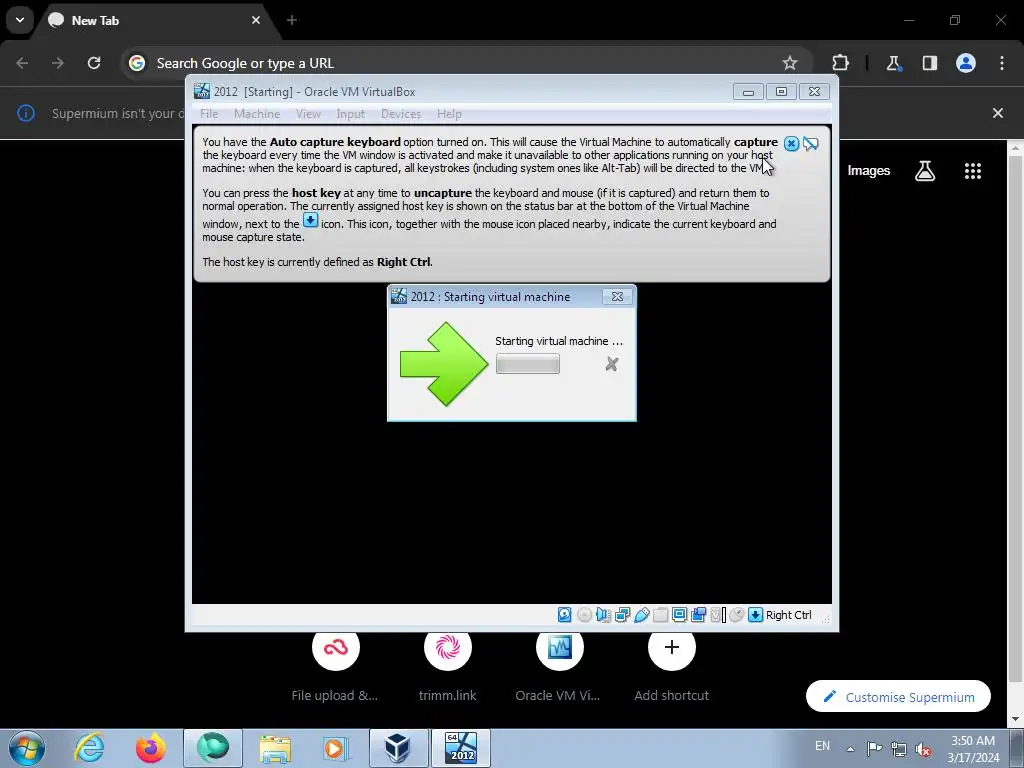The width and height of the screenshot is (1024, 768).
Task: Click the hard disk activity status icon
Action: point(565,615)
